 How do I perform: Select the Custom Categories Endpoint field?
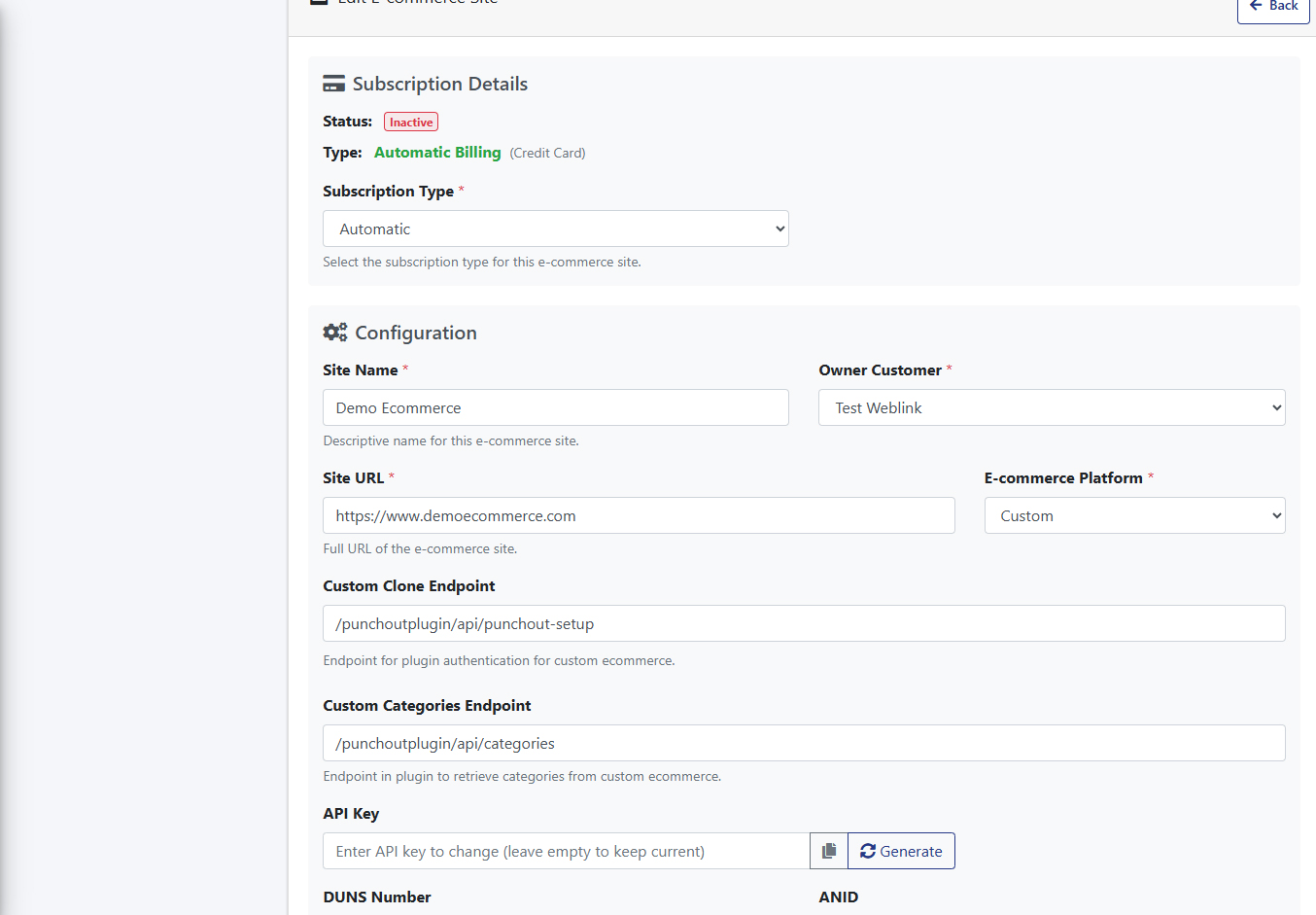803,743
